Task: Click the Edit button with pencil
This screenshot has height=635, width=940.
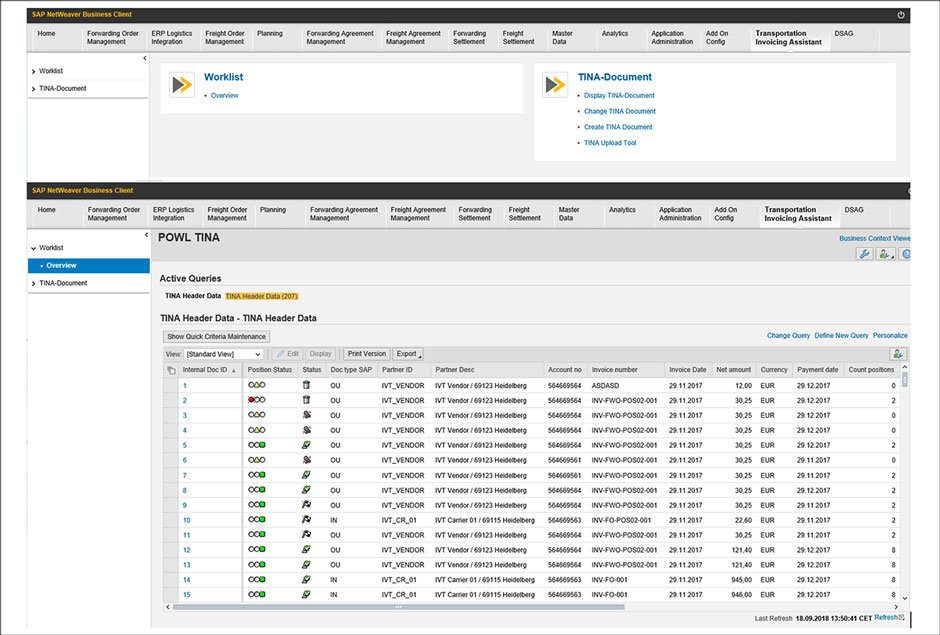Action: [287, 354]
